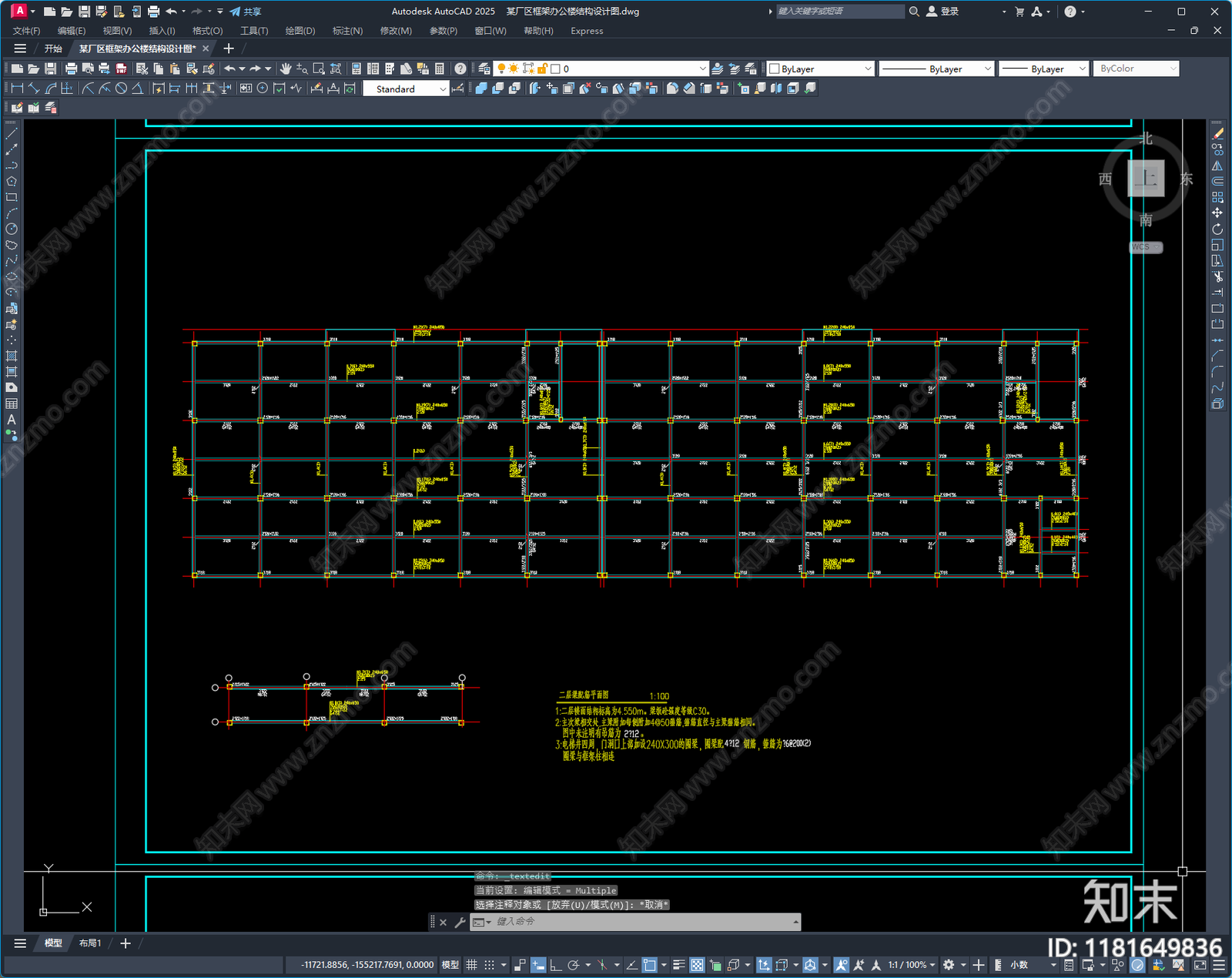Select the Polygon tool in the draw toolbar
1232x978 pixels.
coord(12,181)
